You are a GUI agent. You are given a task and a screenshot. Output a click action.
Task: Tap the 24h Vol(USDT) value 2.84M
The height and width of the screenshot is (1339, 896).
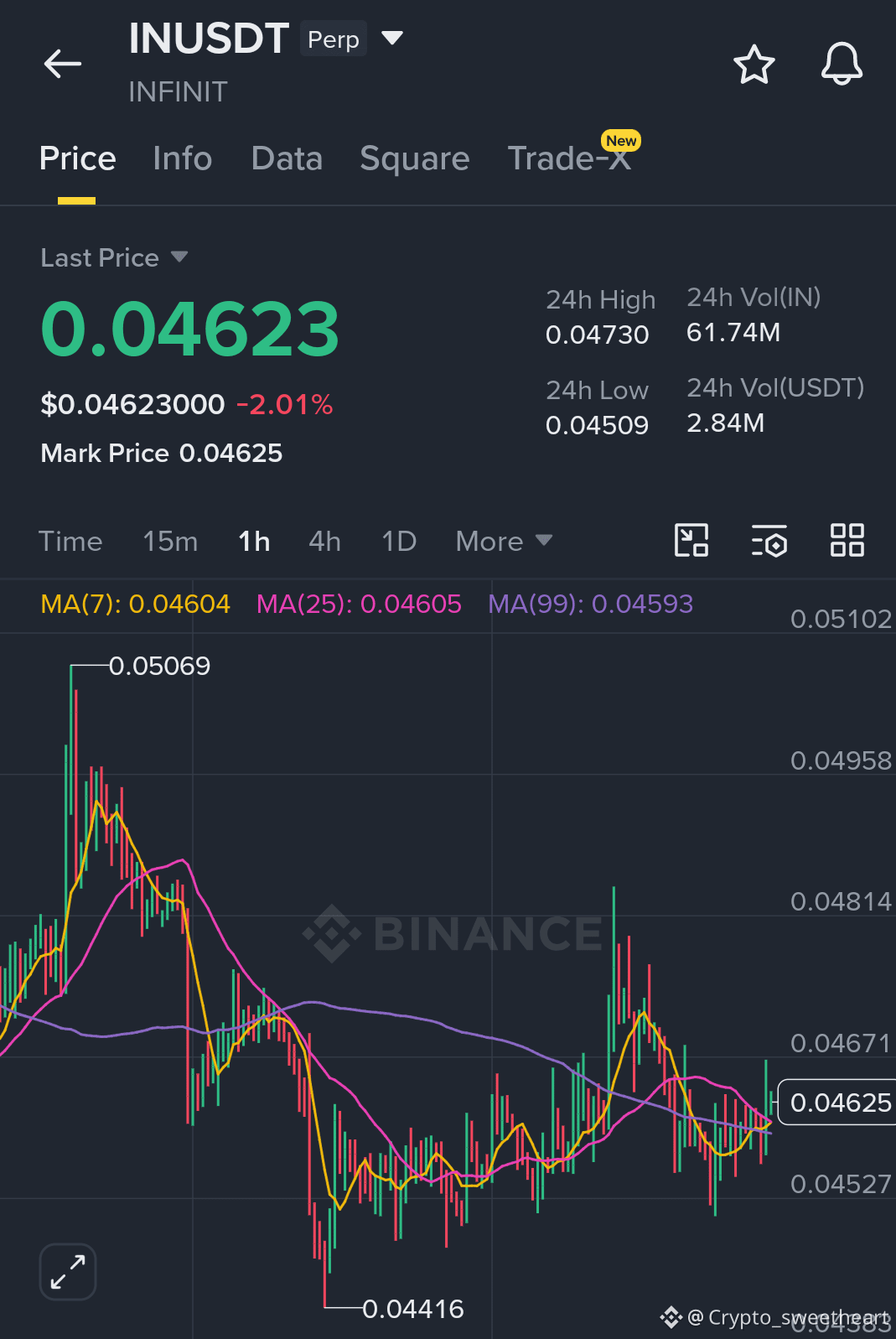pos(725,423)
